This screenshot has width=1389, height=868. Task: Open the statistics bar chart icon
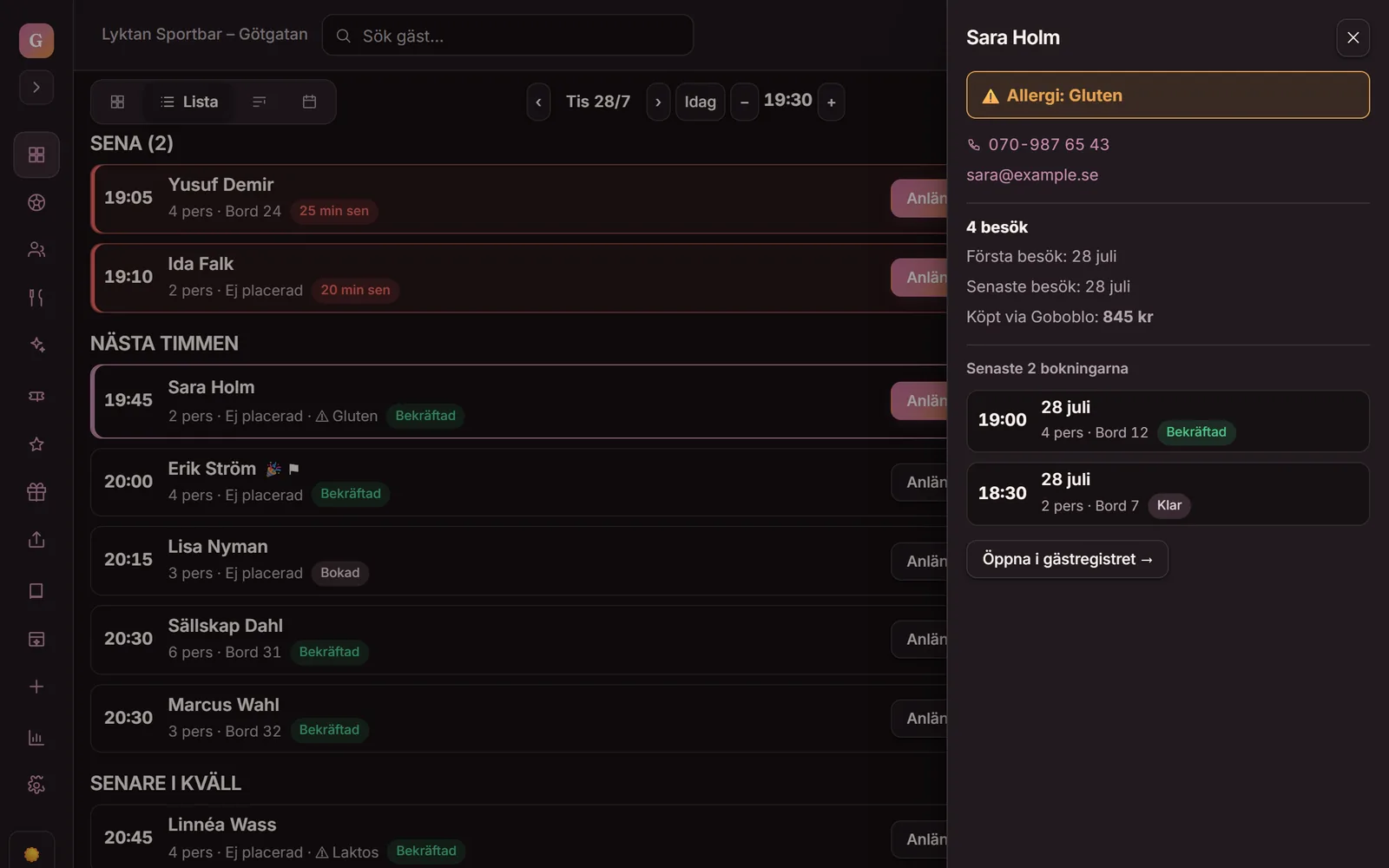point(36,738)
